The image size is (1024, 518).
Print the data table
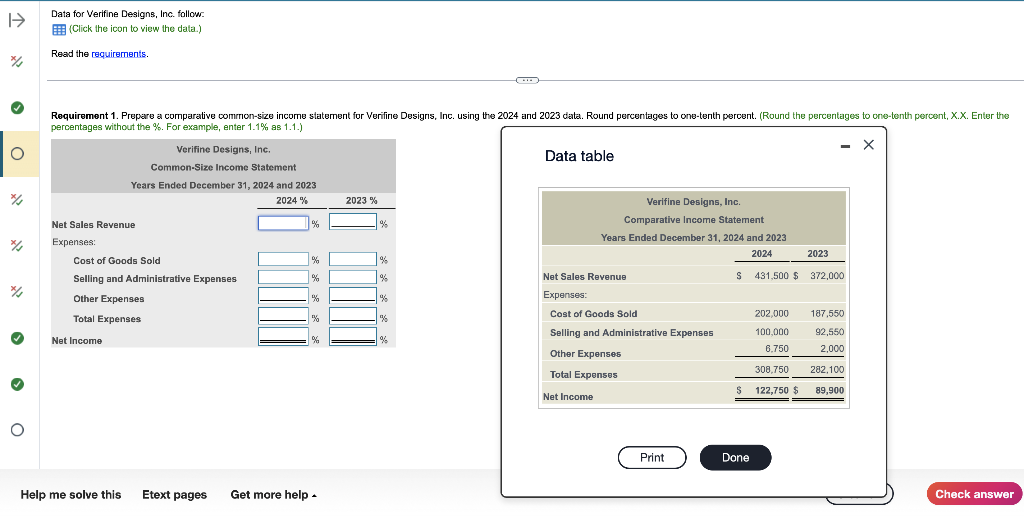[x=652, y=457]
